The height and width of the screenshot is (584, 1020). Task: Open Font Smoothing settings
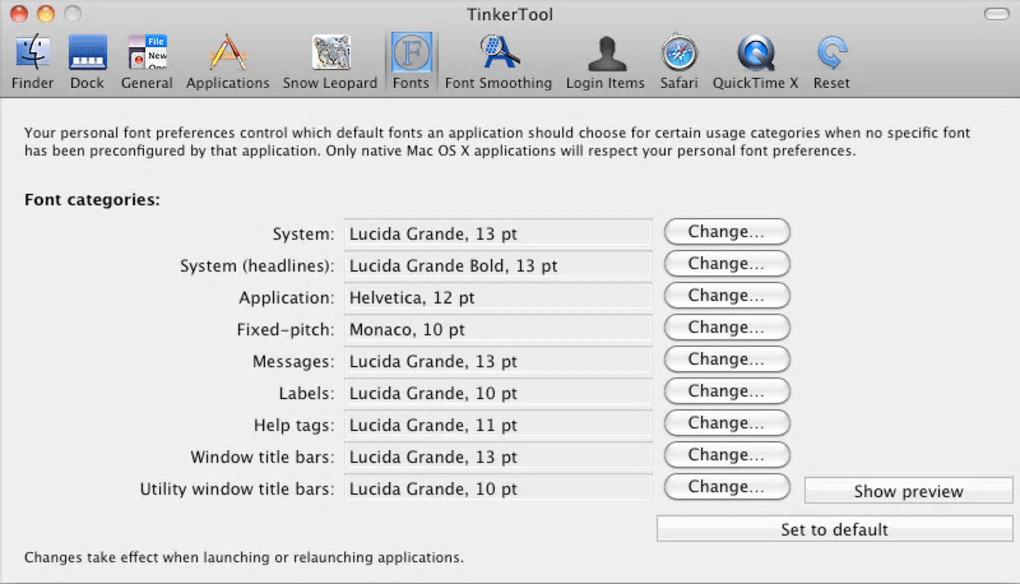498,62
